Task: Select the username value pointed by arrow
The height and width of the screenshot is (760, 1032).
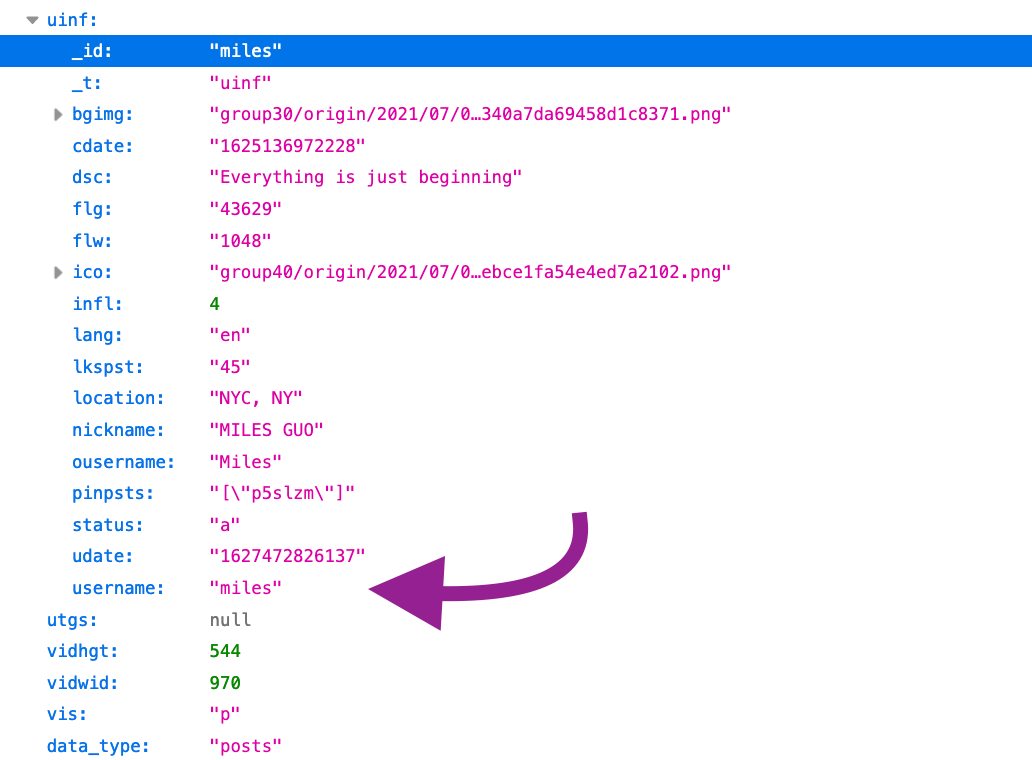Action: 245,587
